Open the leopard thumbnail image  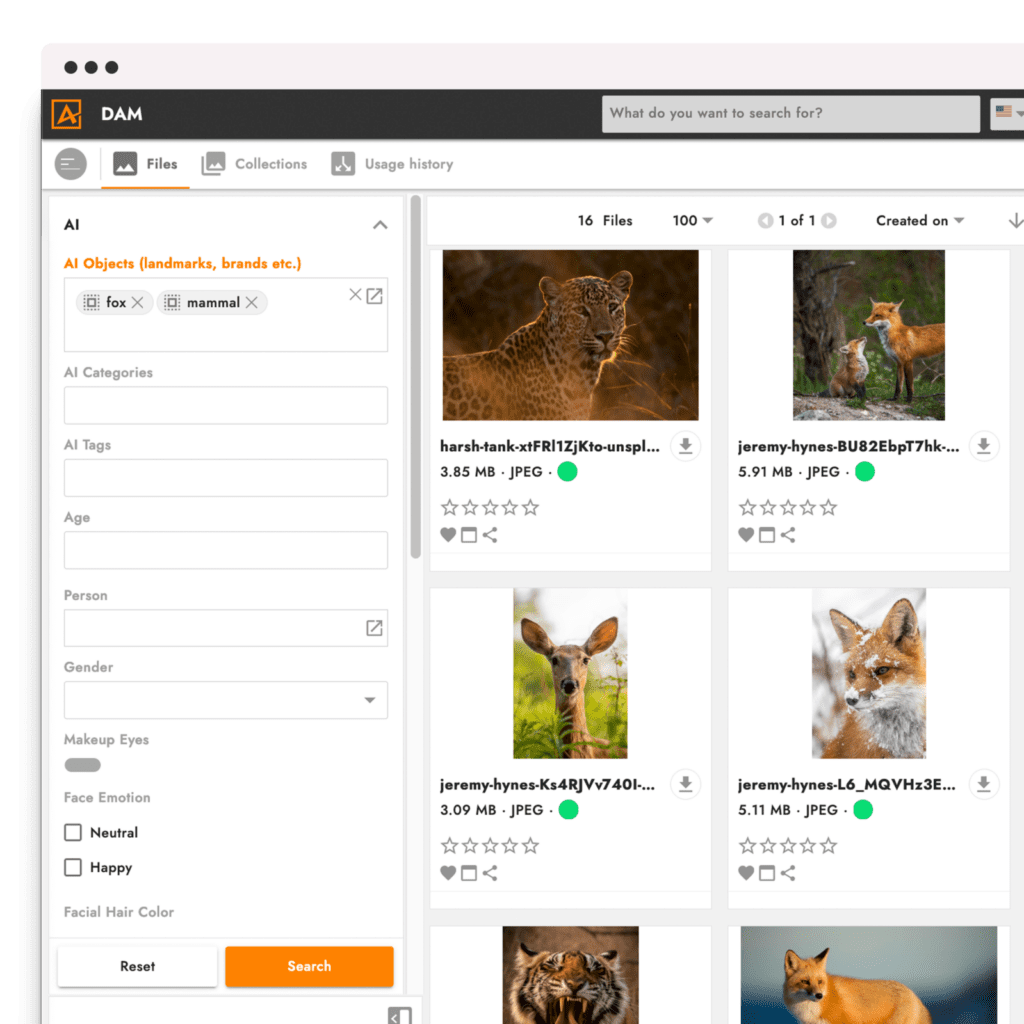tap(570, 335)
